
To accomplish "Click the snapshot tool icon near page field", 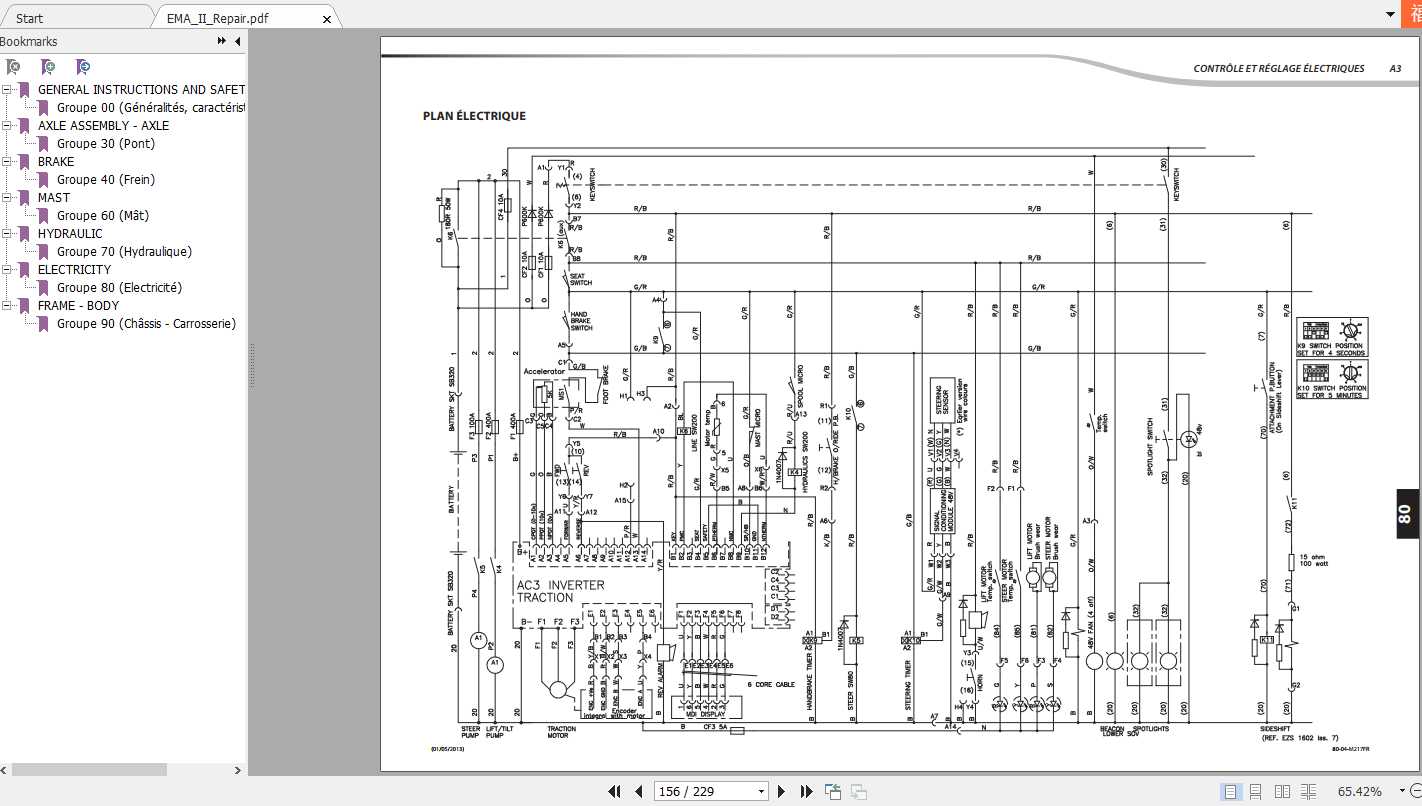I will pos(858,791).
